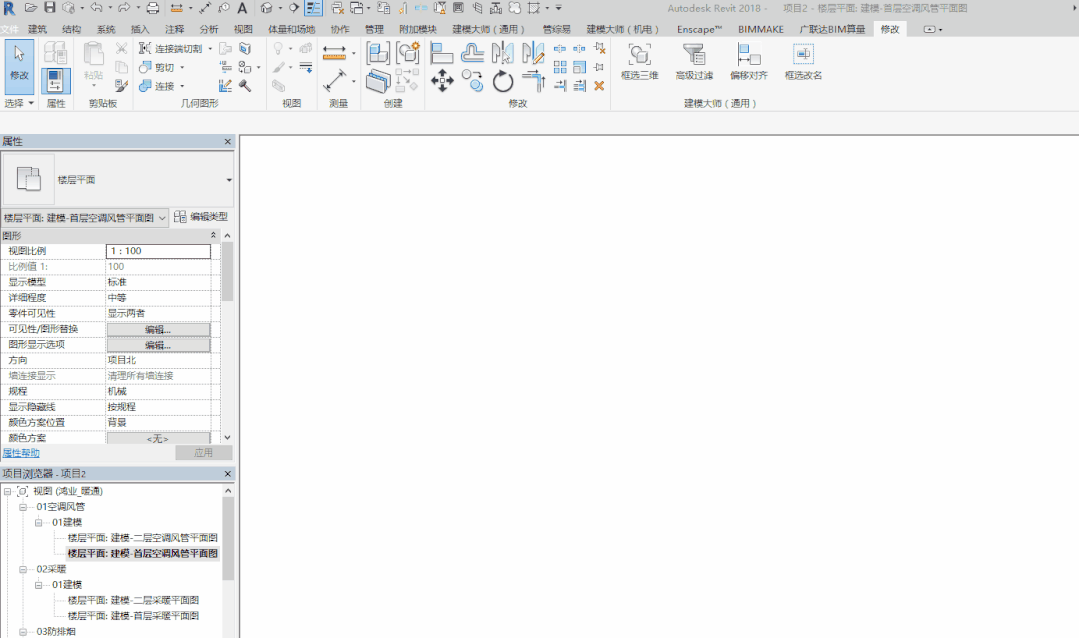Select 建模-二层空调风管平面图 in the project browser
Image resolution: width=1079 pixels, height=638 pixels.
142,538
